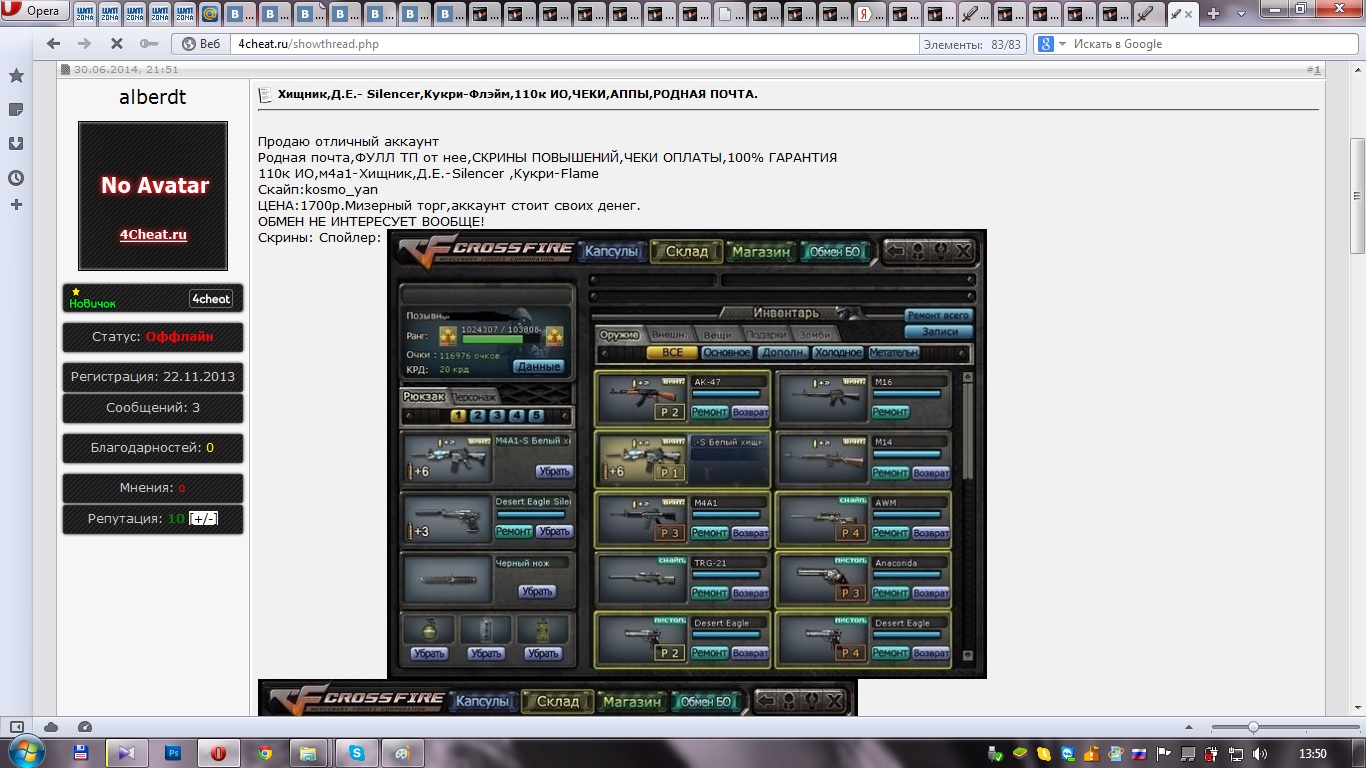1366x768 pixels.
Task: Click the Сообщений: 3 row
Action: (153, 408)
